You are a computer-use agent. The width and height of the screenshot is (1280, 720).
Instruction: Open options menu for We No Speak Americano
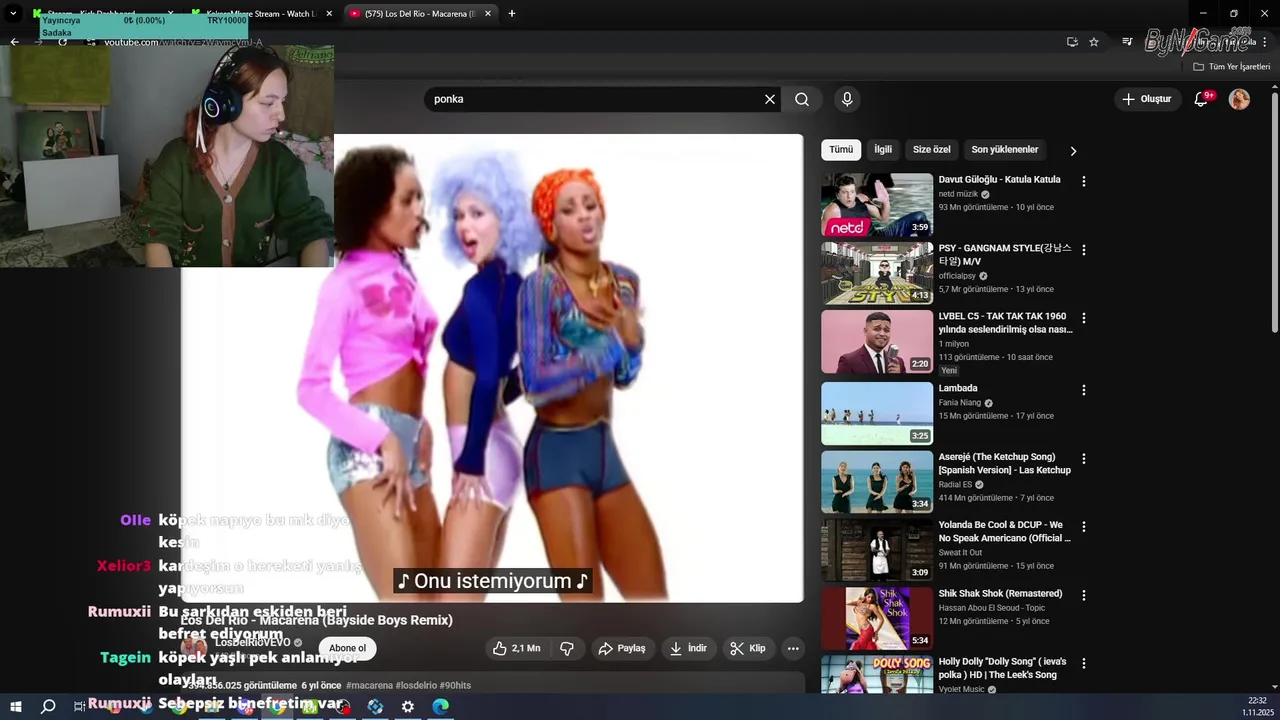coord(1083,526)
